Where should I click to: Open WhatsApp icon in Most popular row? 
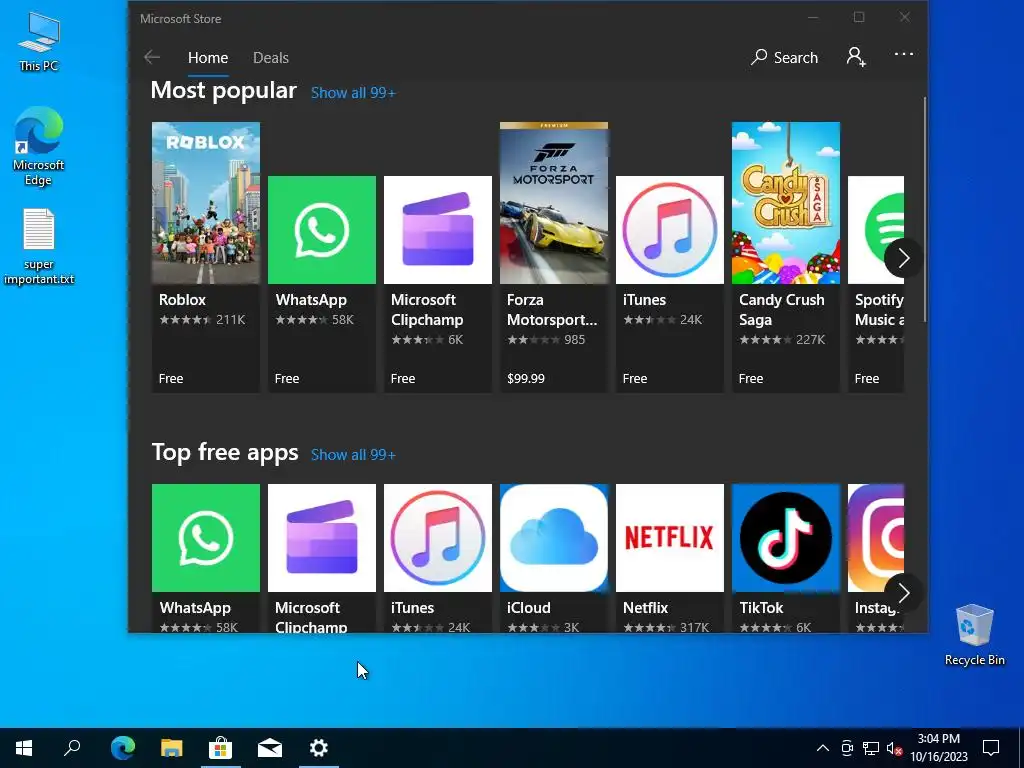click(x=322, y=230)
